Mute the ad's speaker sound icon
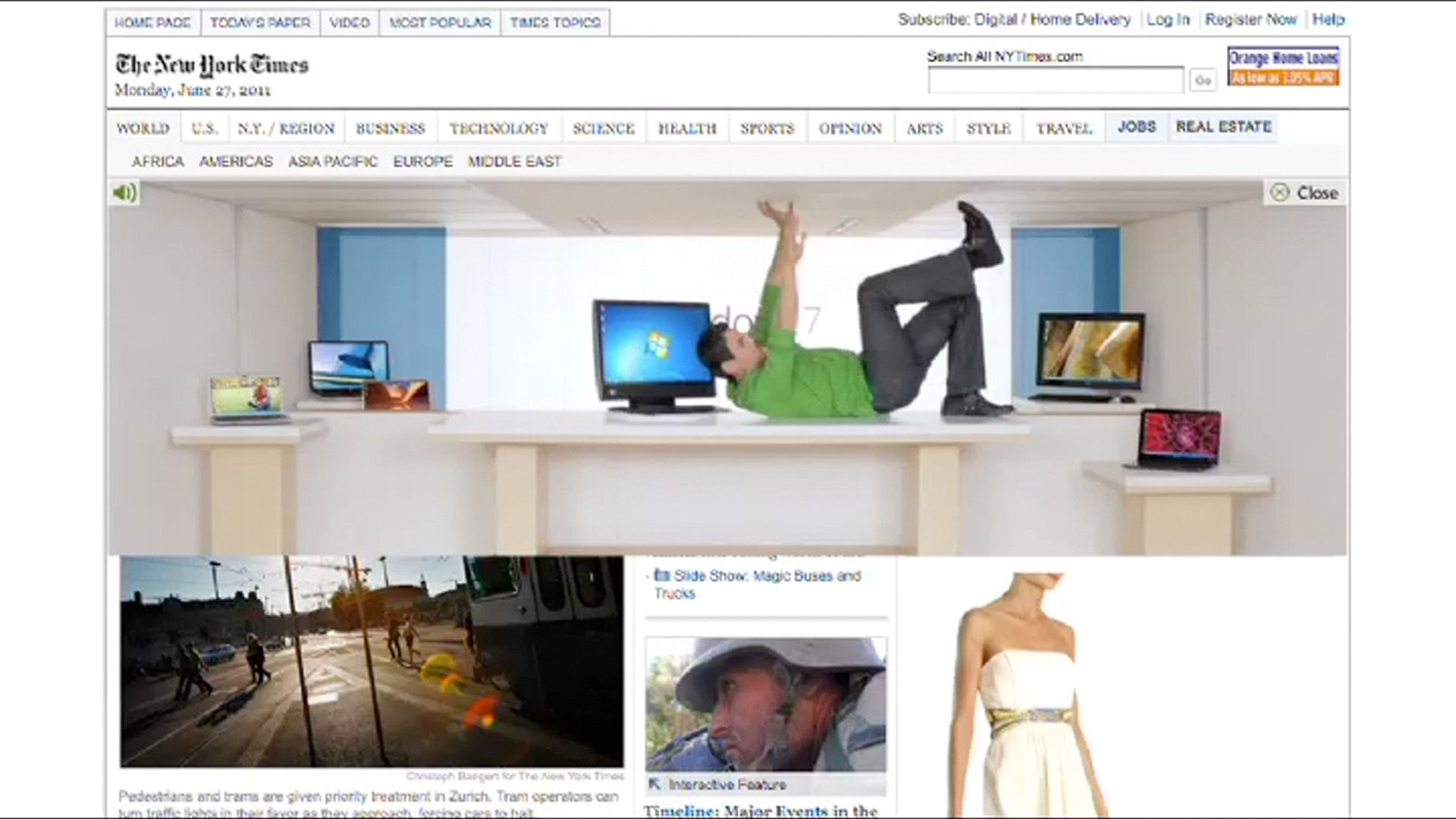The image size is (1456, 819). (125, 193)
